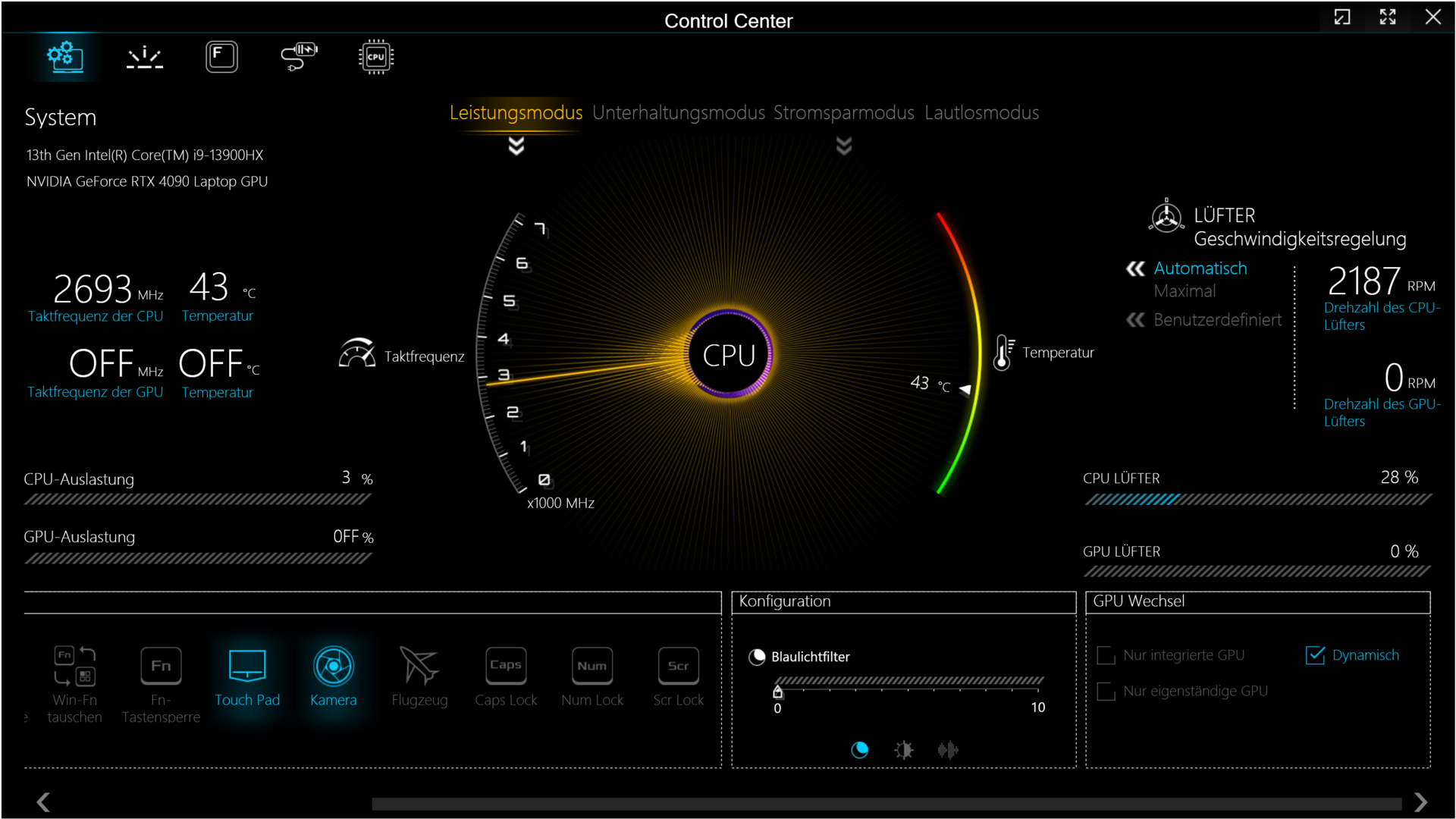Toggle Flugzeug airplane mode icon
The image size is (1456, 819).
coord(419,667)
